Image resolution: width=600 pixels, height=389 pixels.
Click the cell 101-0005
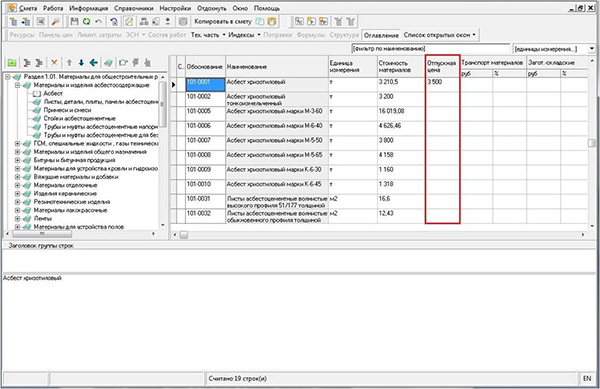pos(205,114)
